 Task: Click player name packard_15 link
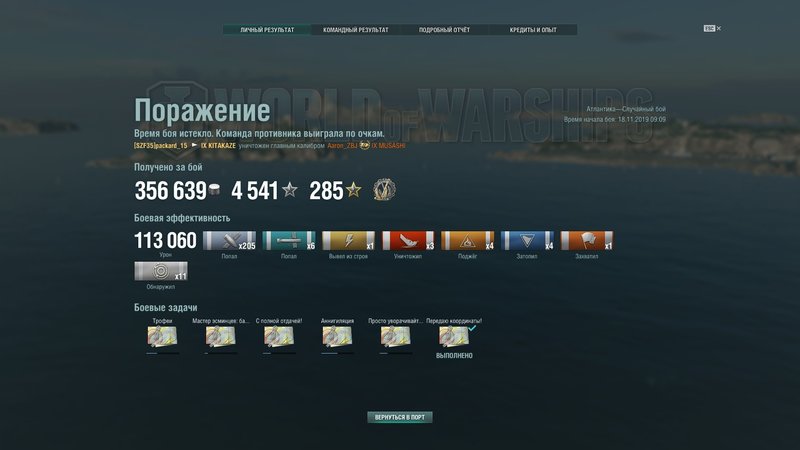(x=161, y=145)
